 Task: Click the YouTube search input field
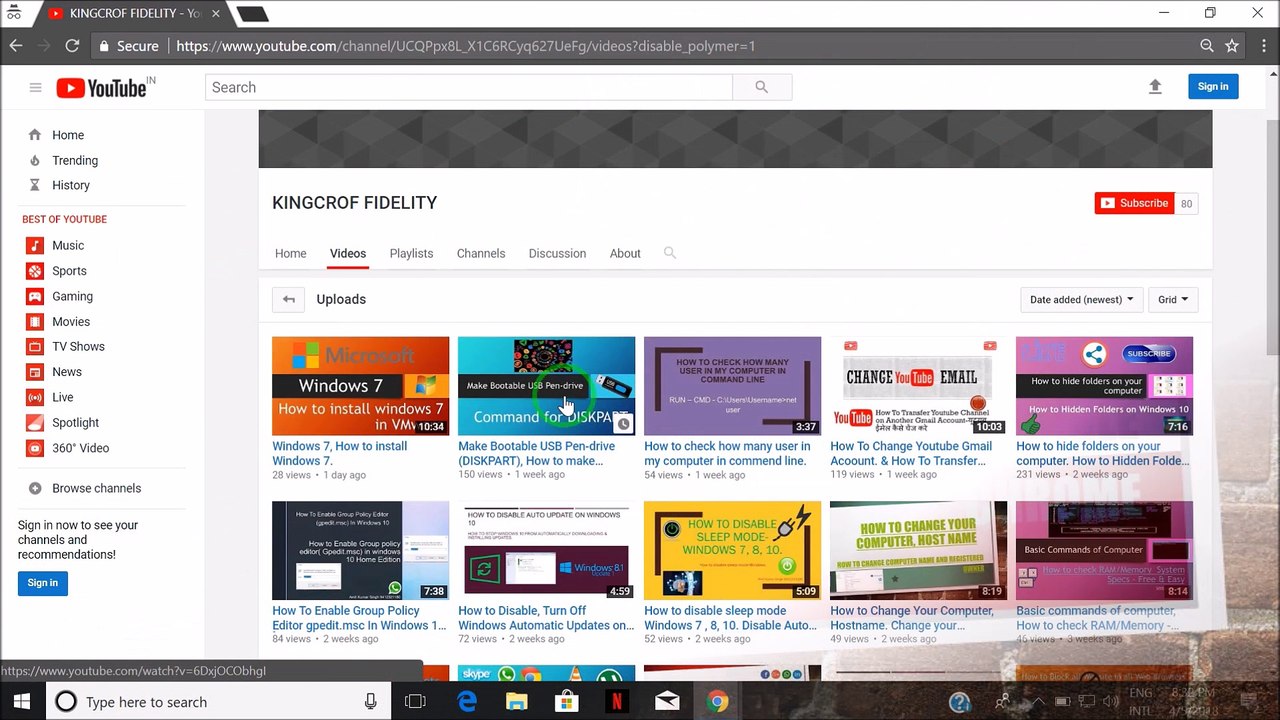pyautogui.click(x=469, y=87)
